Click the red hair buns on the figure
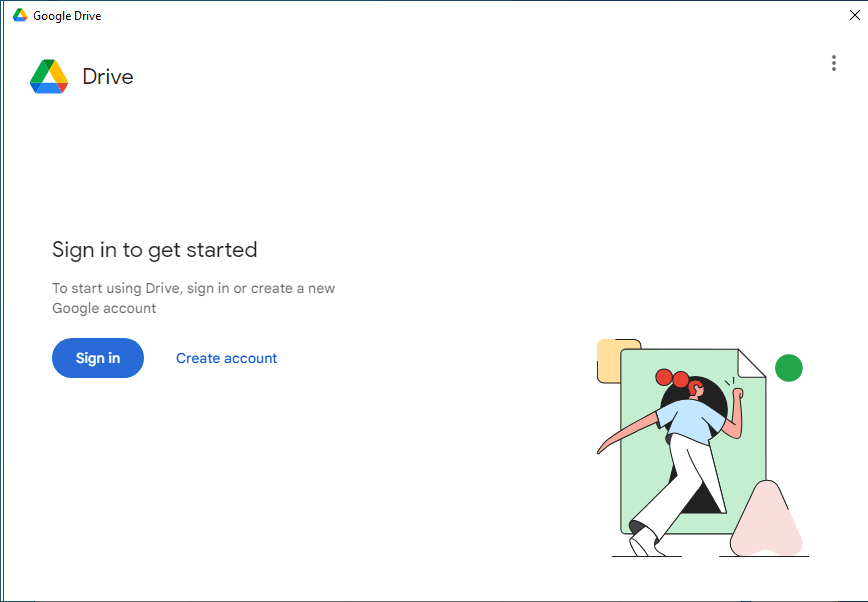This screenshot has height=602, width=868. [672, 378]
